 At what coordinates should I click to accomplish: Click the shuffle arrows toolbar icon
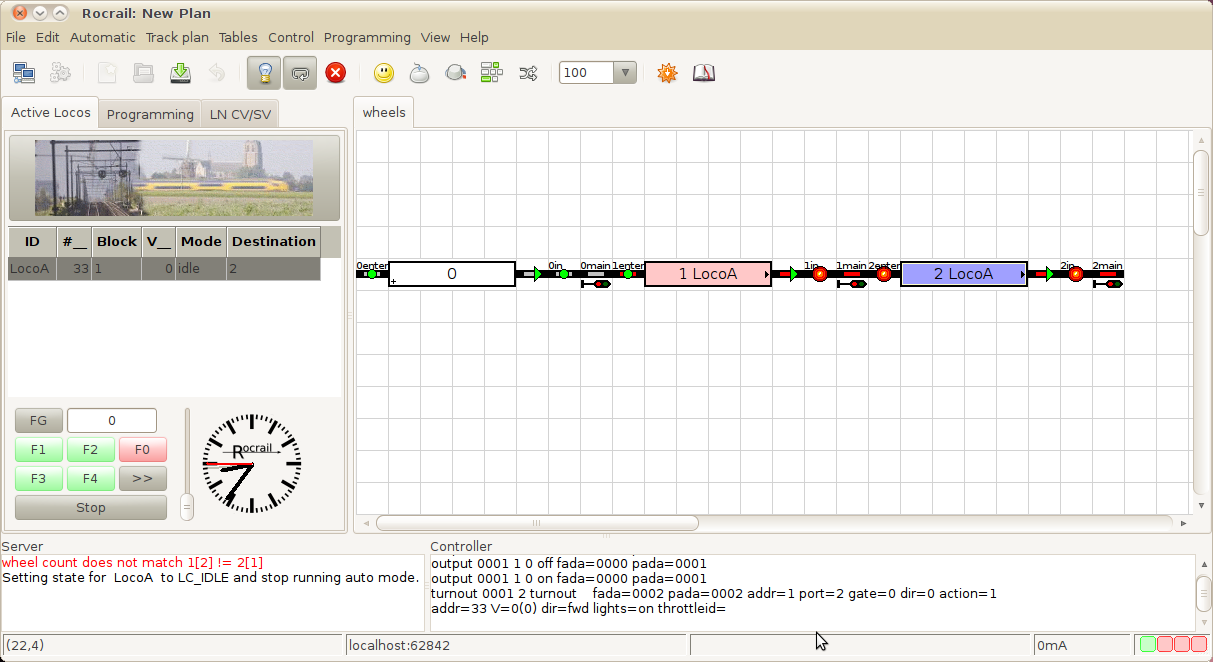pos(528,73)
